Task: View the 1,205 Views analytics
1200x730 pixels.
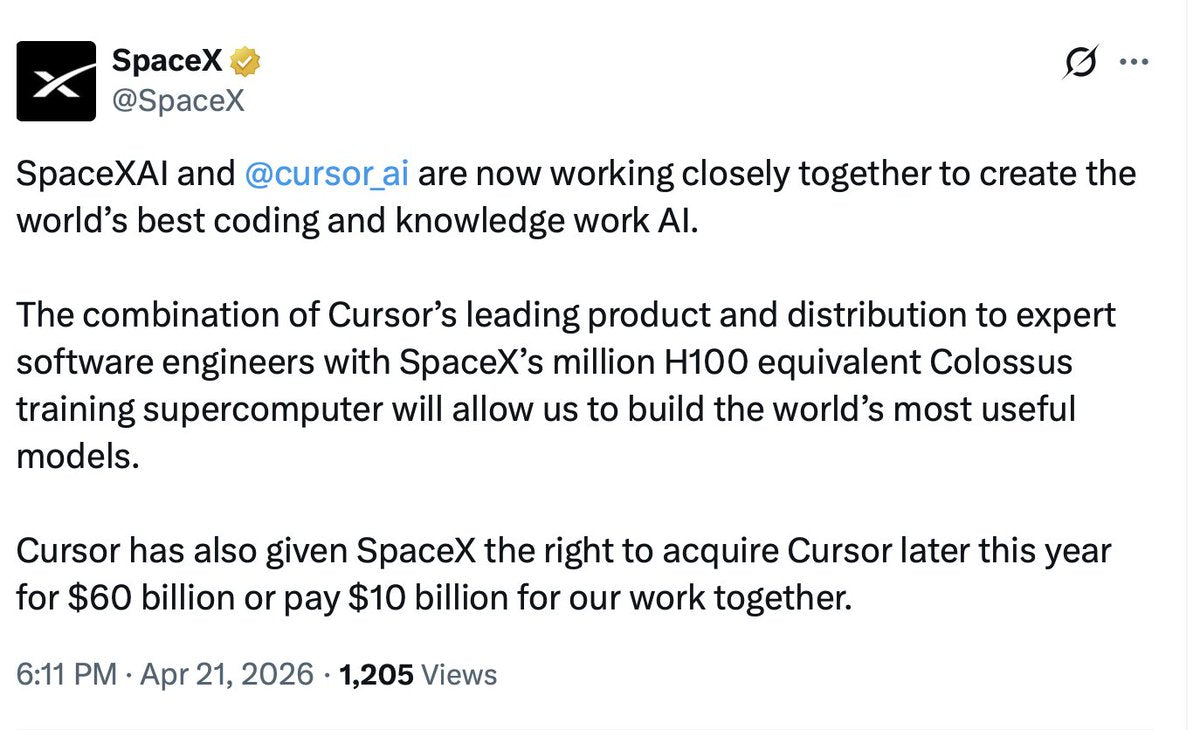Action: (x=418, y=674)
